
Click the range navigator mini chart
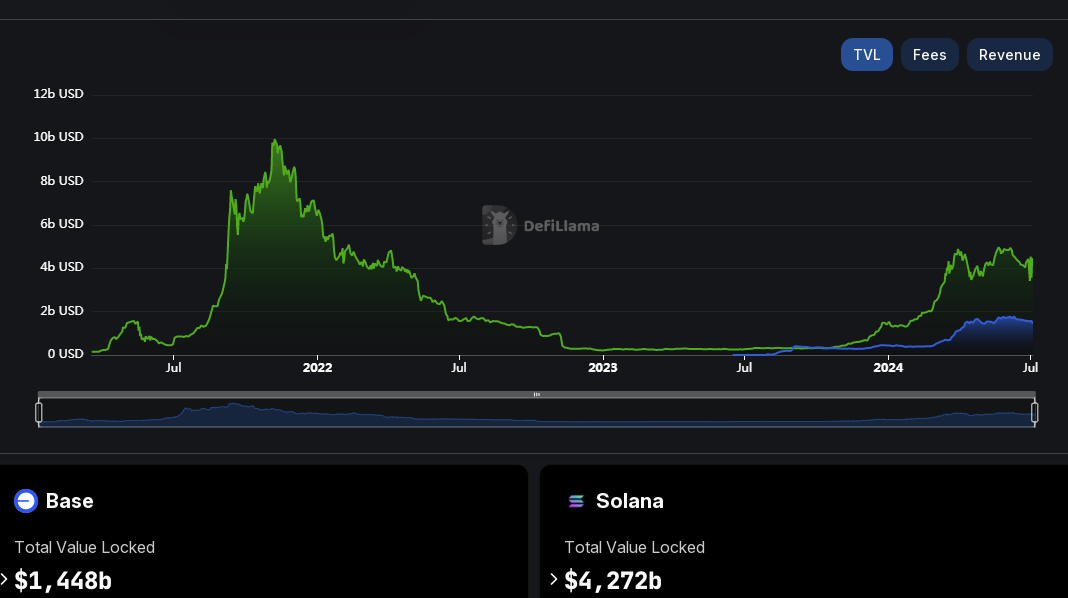pyautogui.click(x=537, y=413)
